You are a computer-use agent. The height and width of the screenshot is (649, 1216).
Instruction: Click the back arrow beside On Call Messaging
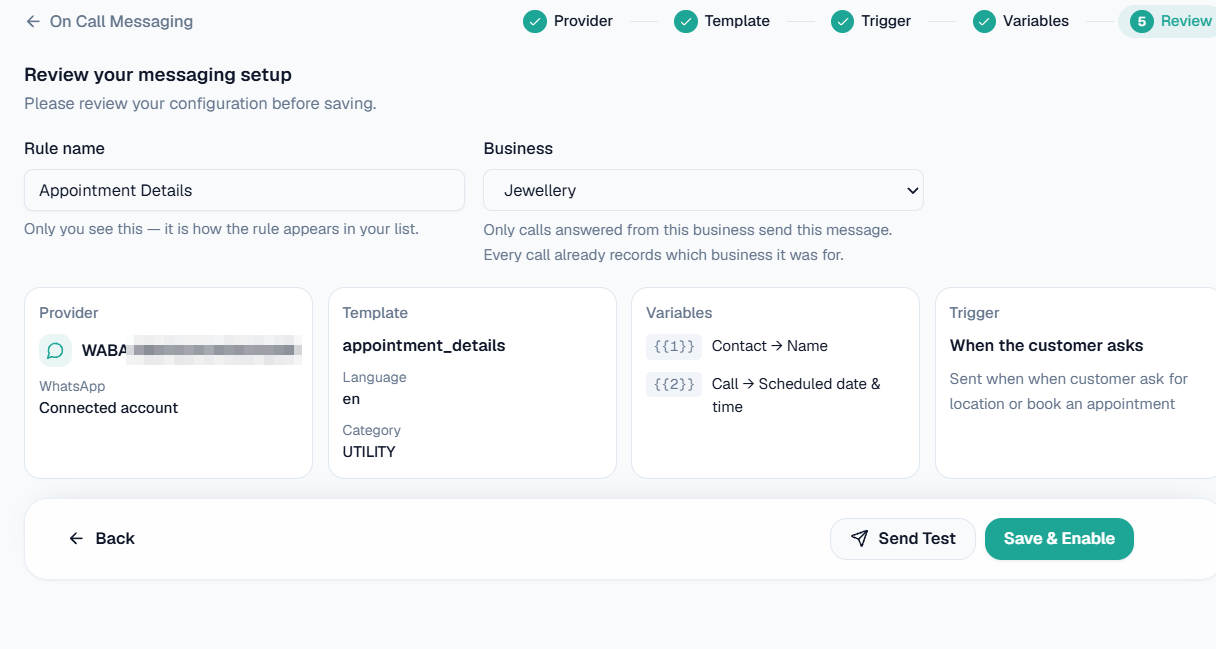[x=33, y=21]
